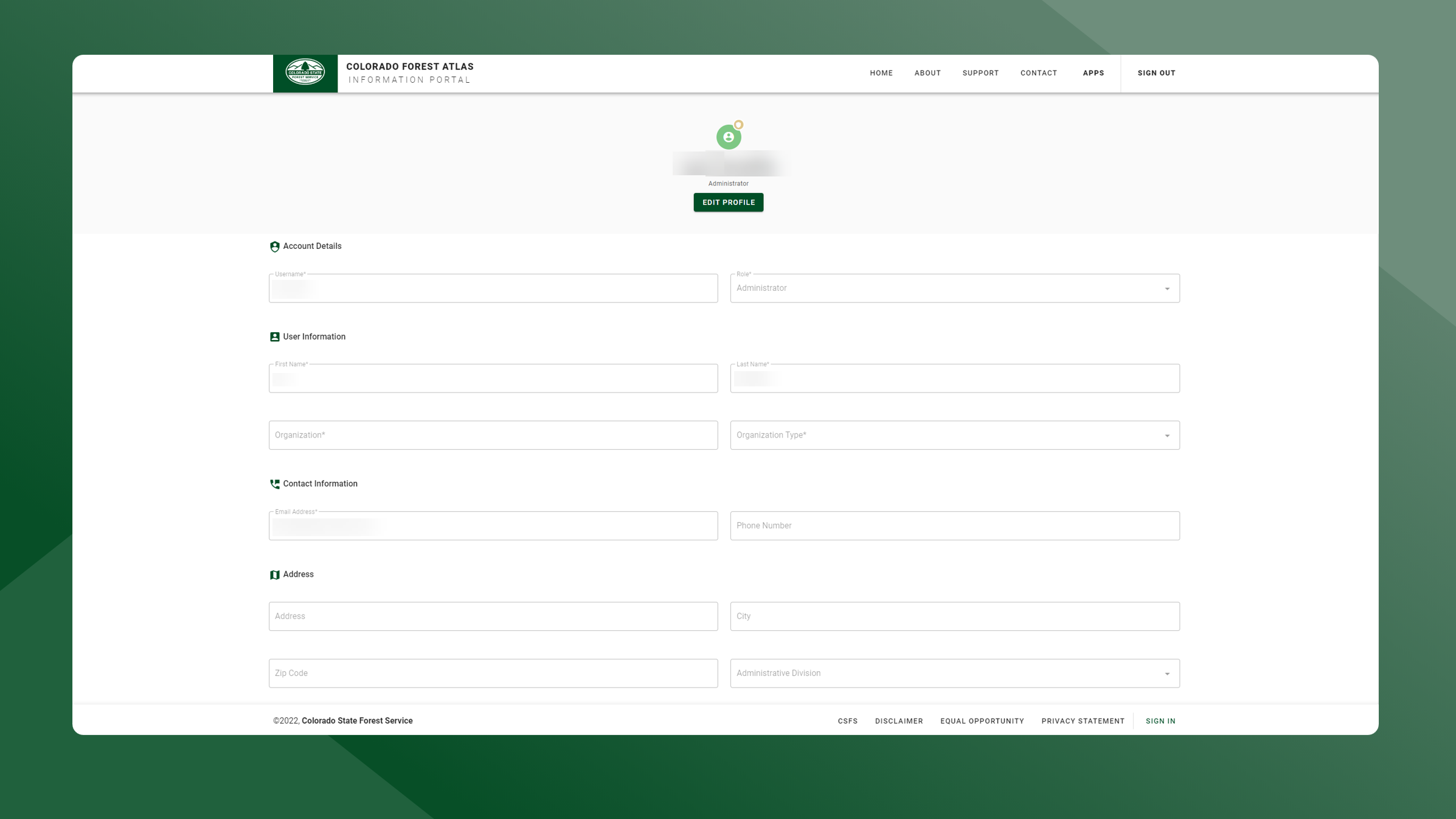Image resolution: width=1456 pixels, height=819 pixels.
Task: Click the User Information heading
Action: tap(314, 337)
